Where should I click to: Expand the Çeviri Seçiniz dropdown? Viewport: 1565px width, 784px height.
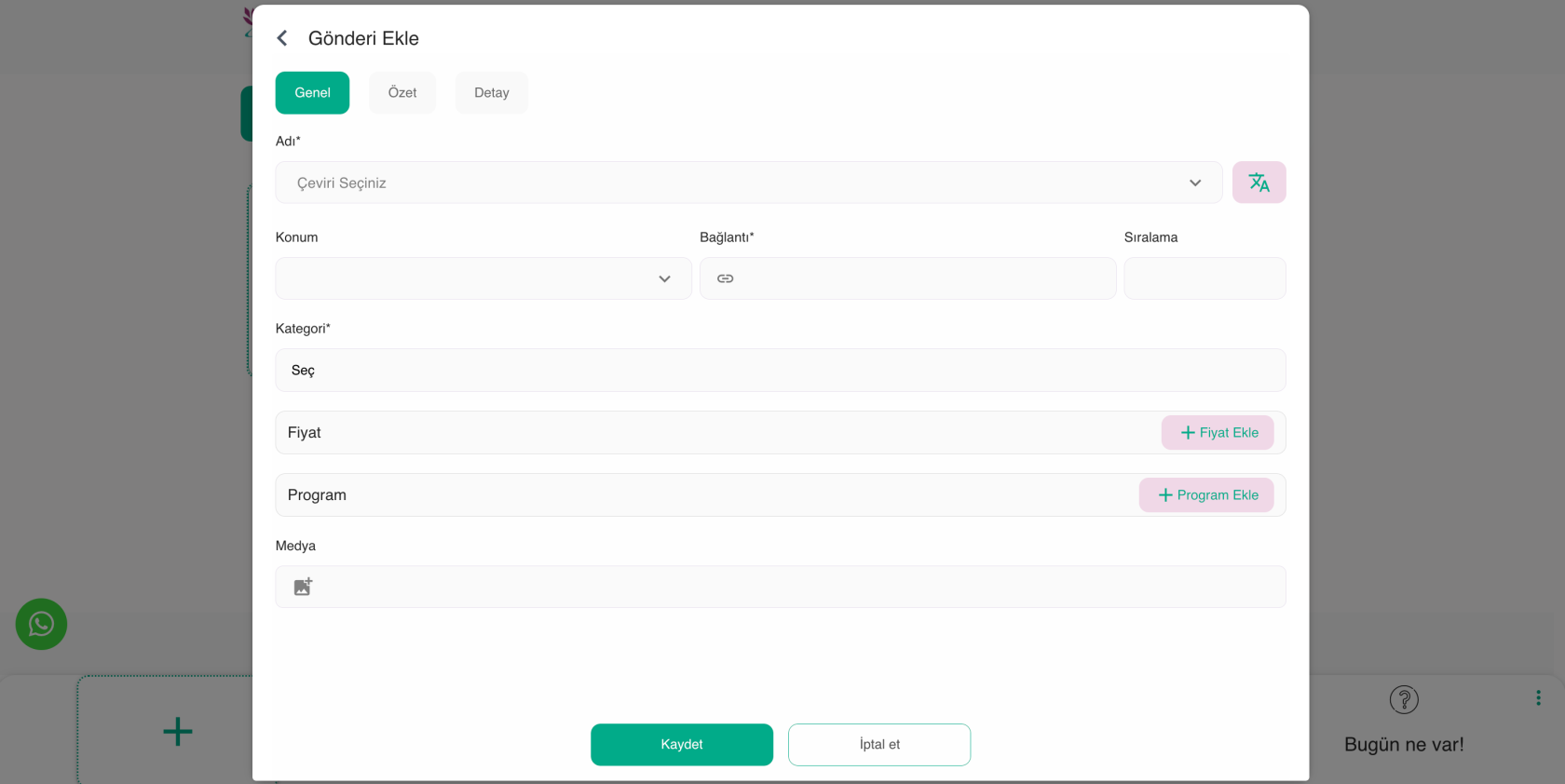click(748, 182)
